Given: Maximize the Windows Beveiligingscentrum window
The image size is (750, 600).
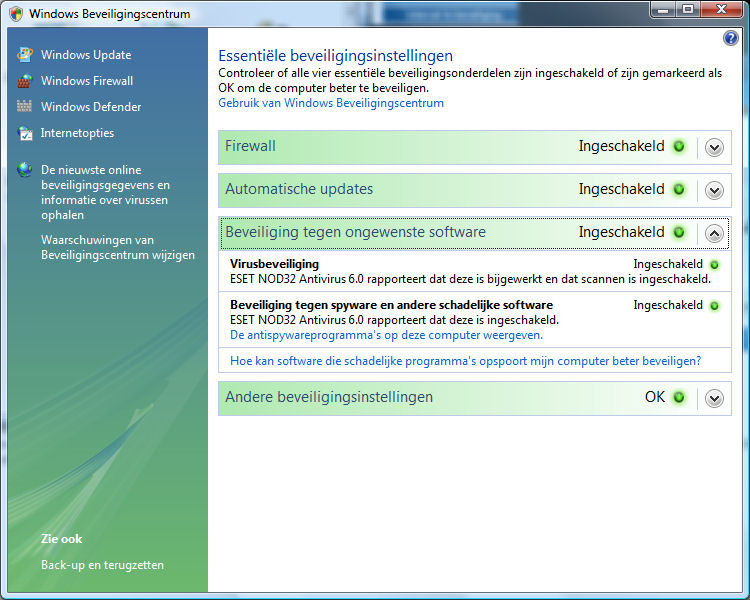Looking at the screenshot, I should pos(688,10).
